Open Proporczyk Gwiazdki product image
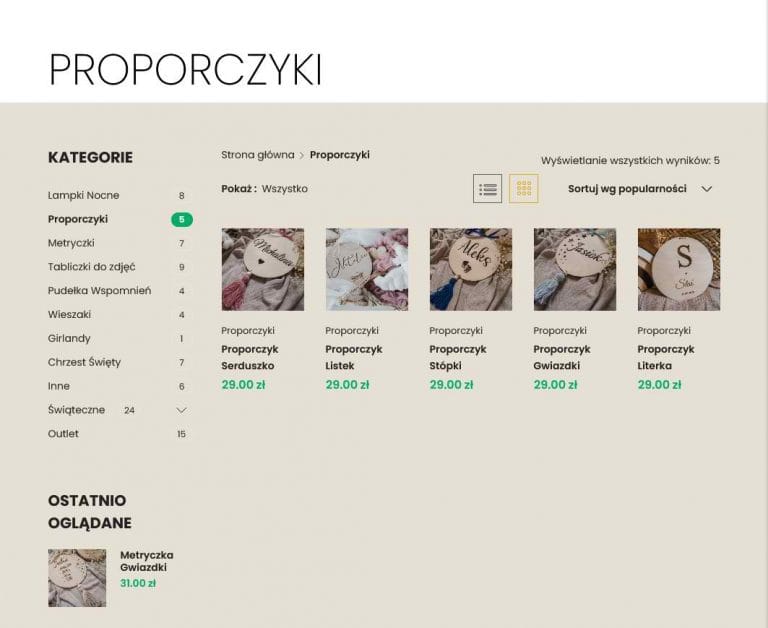The image size is (768, 628). [x=575, y=269]
